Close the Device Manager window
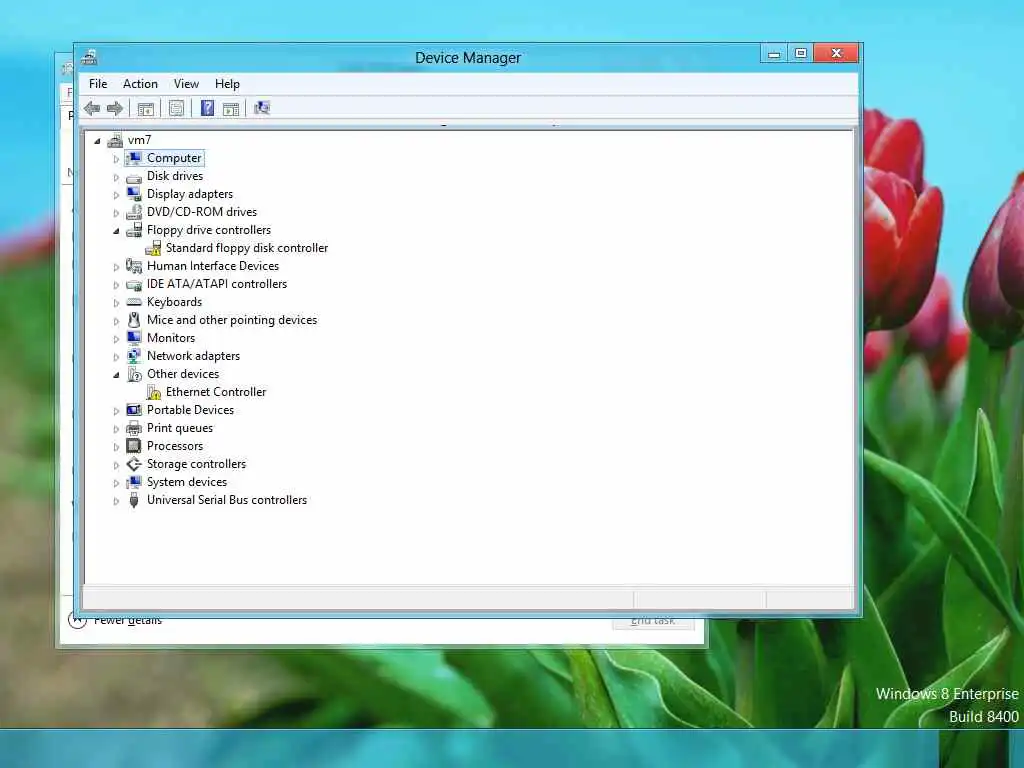 [836, 54]
